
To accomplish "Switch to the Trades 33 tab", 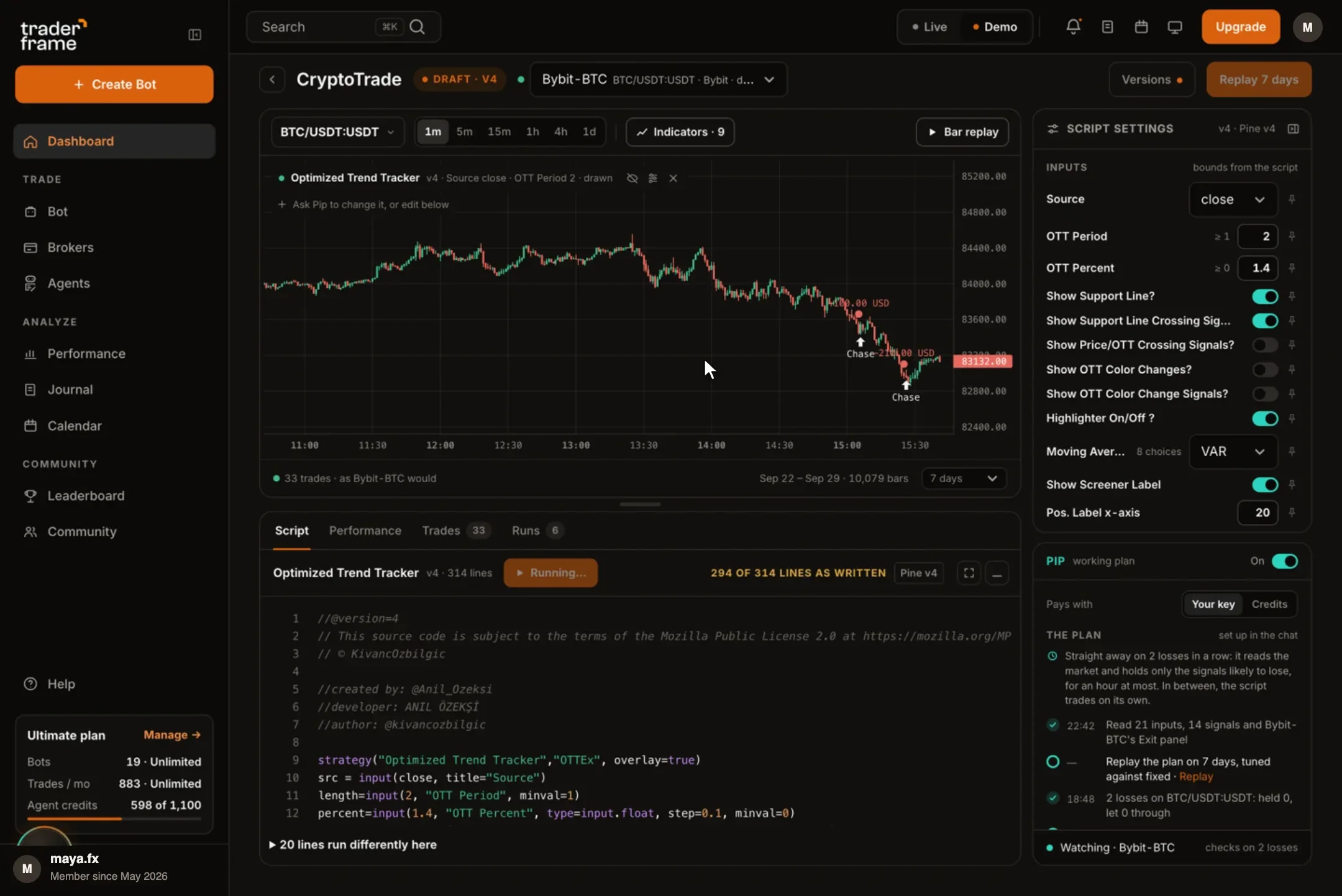I will [x=455, y=531].
